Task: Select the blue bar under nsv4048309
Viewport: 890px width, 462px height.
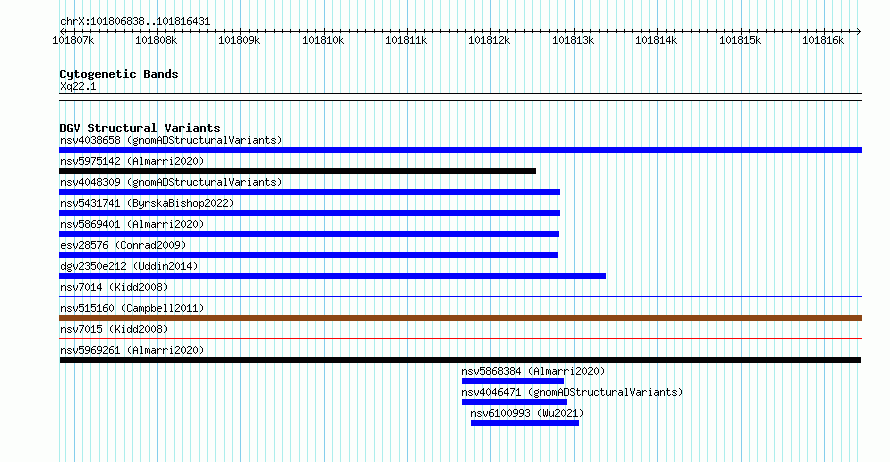Action: (x=309, y=192)
